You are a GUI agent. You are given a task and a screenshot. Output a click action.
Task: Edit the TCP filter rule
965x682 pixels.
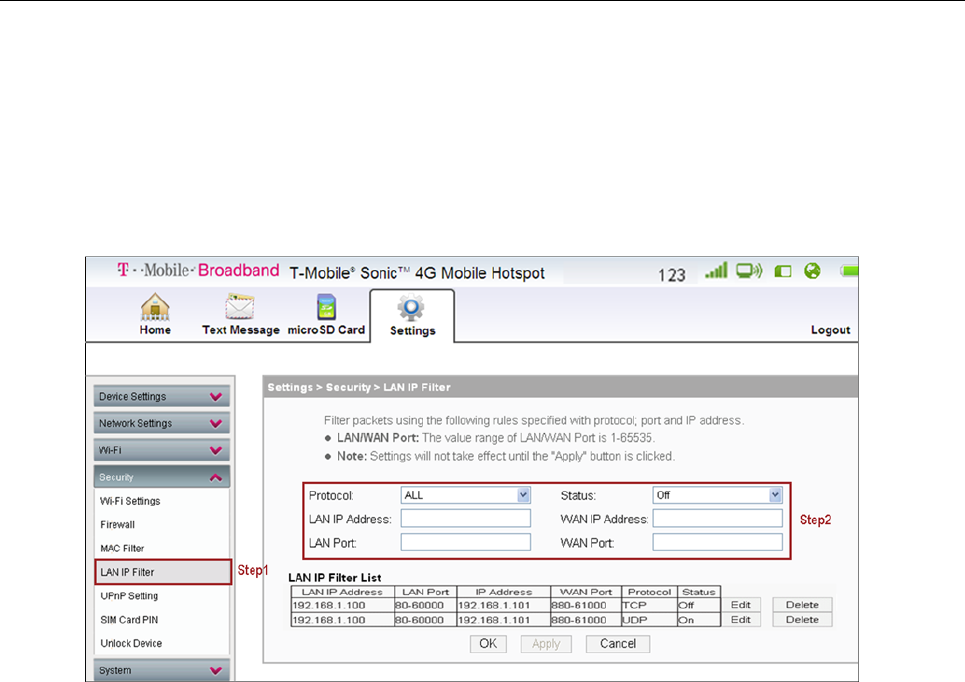click(741, 605)
